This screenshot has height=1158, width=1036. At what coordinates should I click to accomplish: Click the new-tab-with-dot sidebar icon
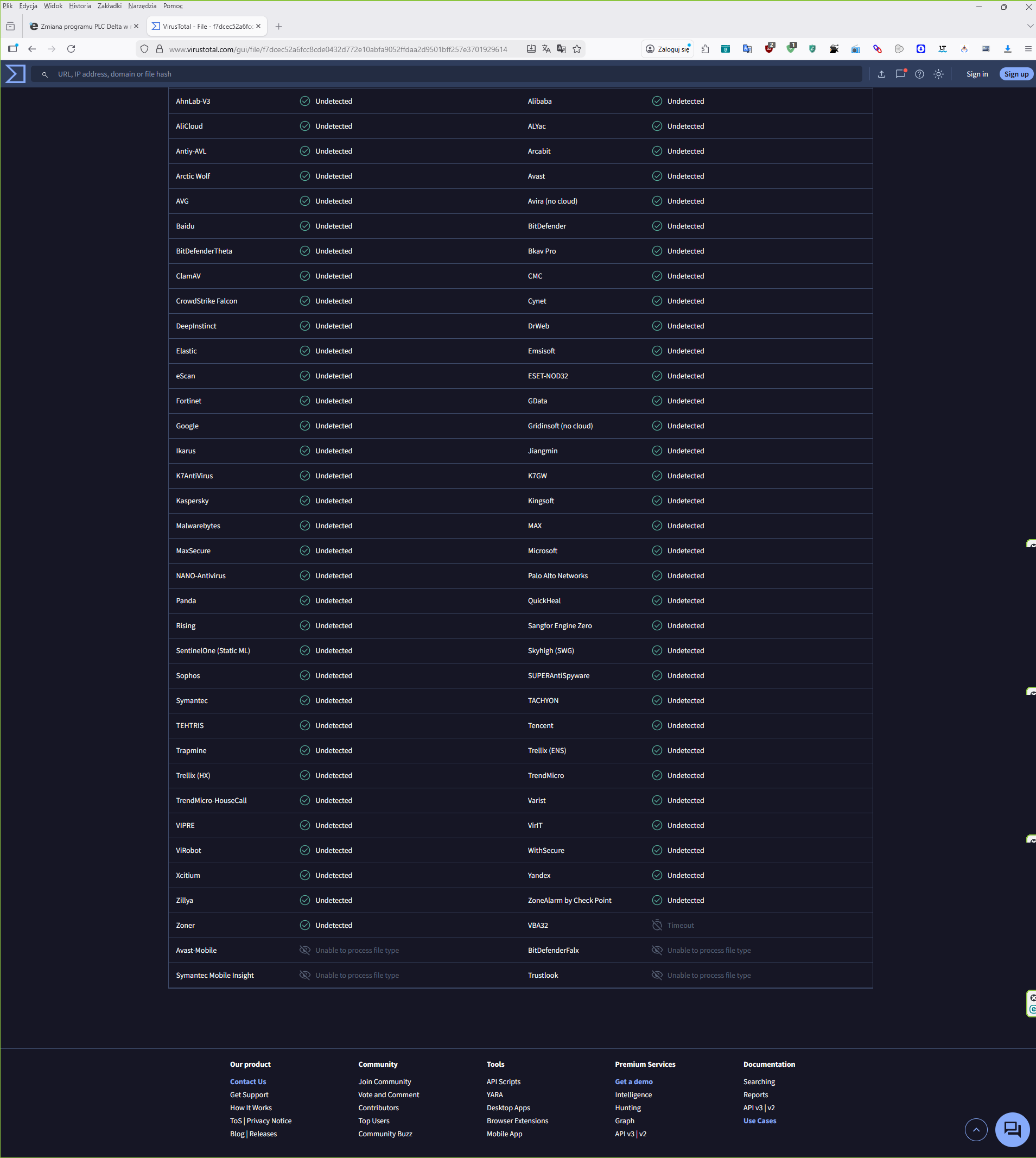point(12,49)
